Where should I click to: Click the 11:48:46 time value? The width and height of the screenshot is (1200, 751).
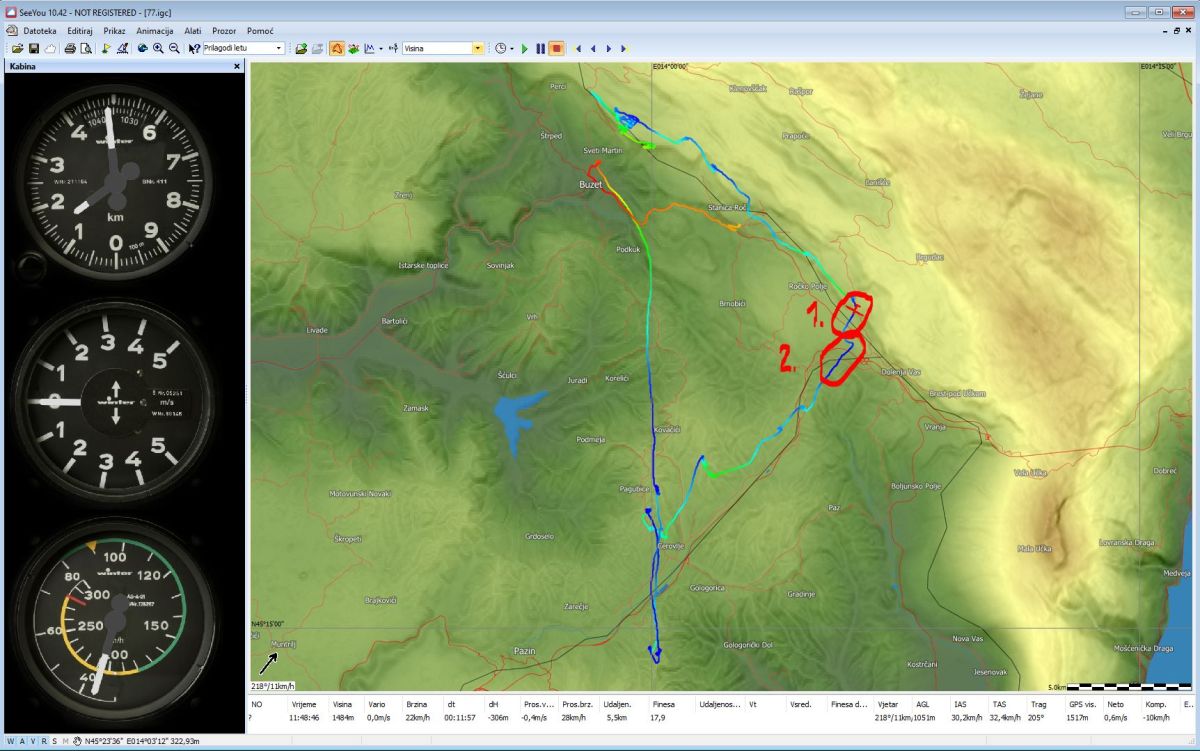pos(304,718)
